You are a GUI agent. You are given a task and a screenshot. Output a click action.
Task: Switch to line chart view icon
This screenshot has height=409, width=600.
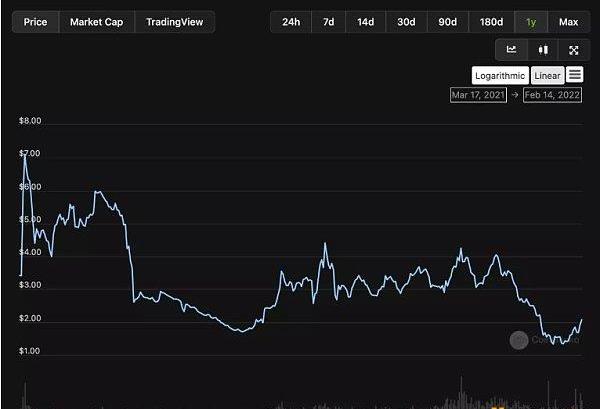[512, 49]
